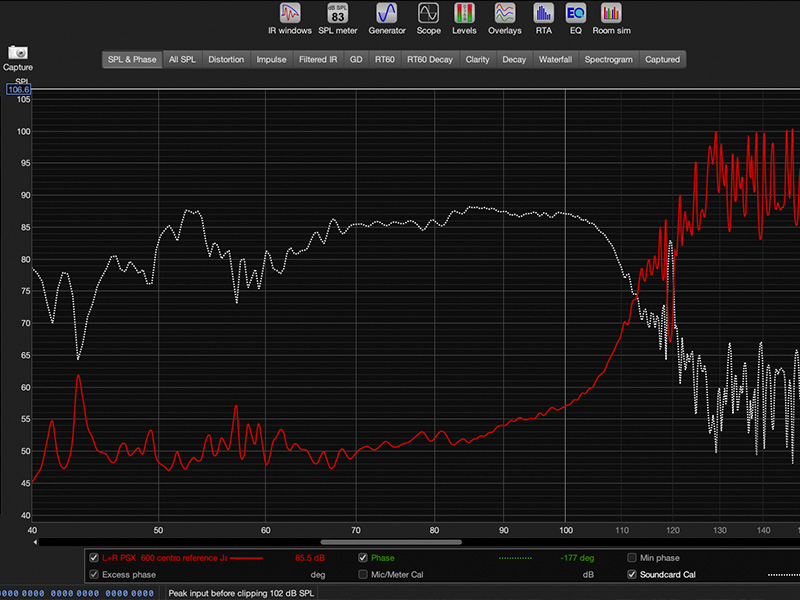This screenshot has width=800, height=600.
Task: Switch to the Waterfall tab
Action: [554, 60]
